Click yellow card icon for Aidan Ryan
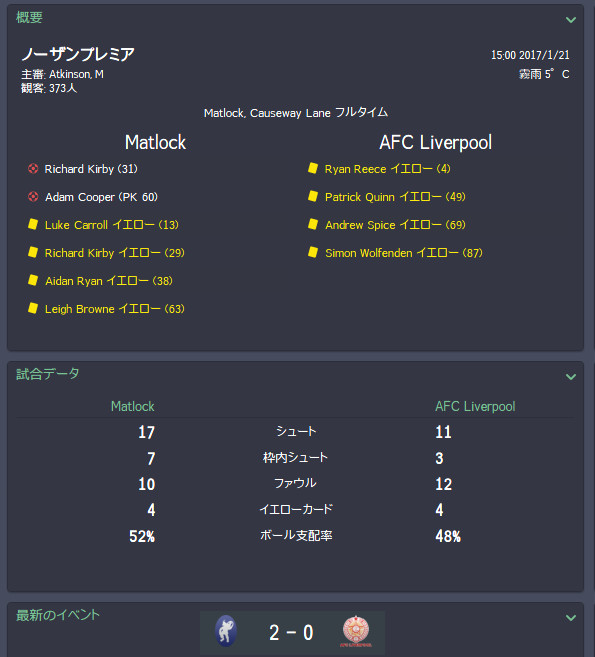Image resolution: width=595 pixels, height=657 pixels. 33,280
